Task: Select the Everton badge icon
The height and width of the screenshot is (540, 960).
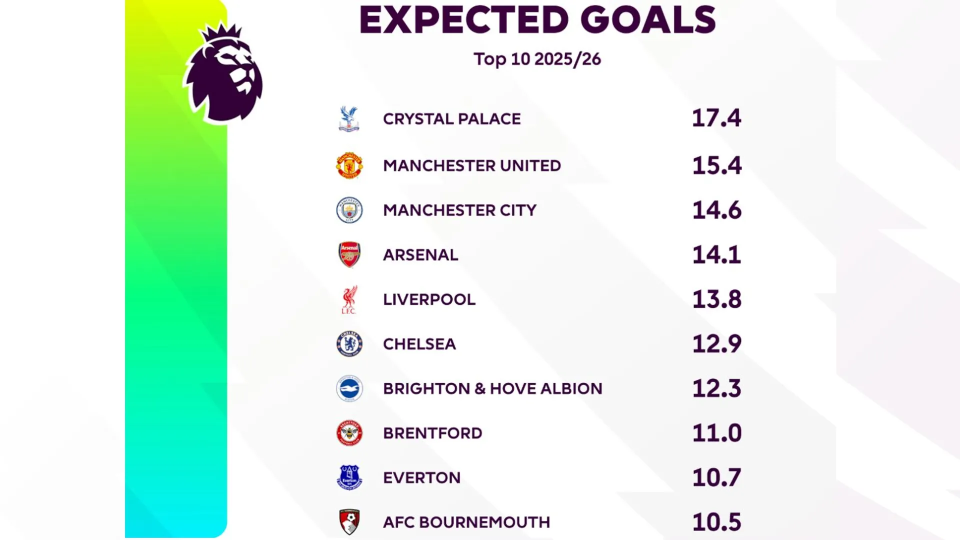Action: 349,478
